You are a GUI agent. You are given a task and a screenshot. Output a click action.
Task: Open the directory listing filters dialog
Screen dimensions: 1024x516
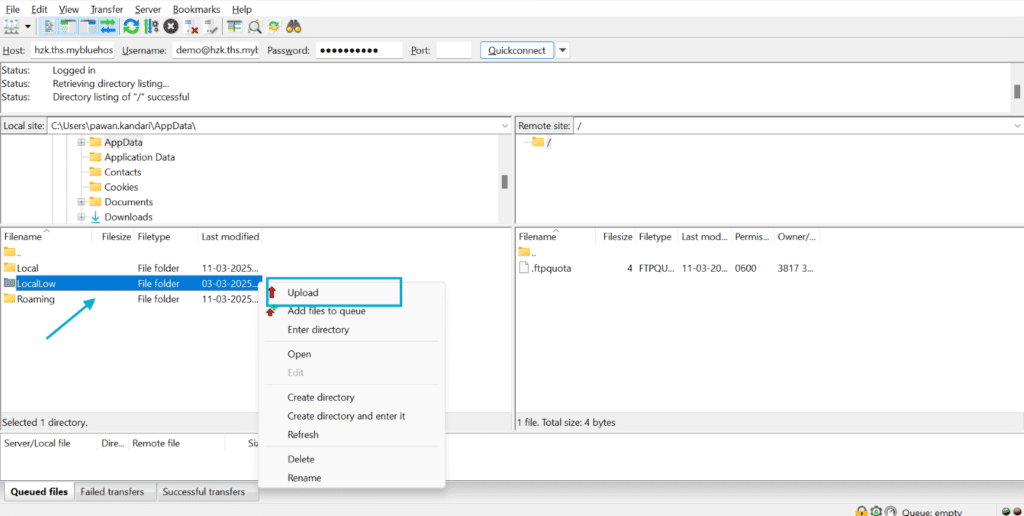(x=234, y=27)
